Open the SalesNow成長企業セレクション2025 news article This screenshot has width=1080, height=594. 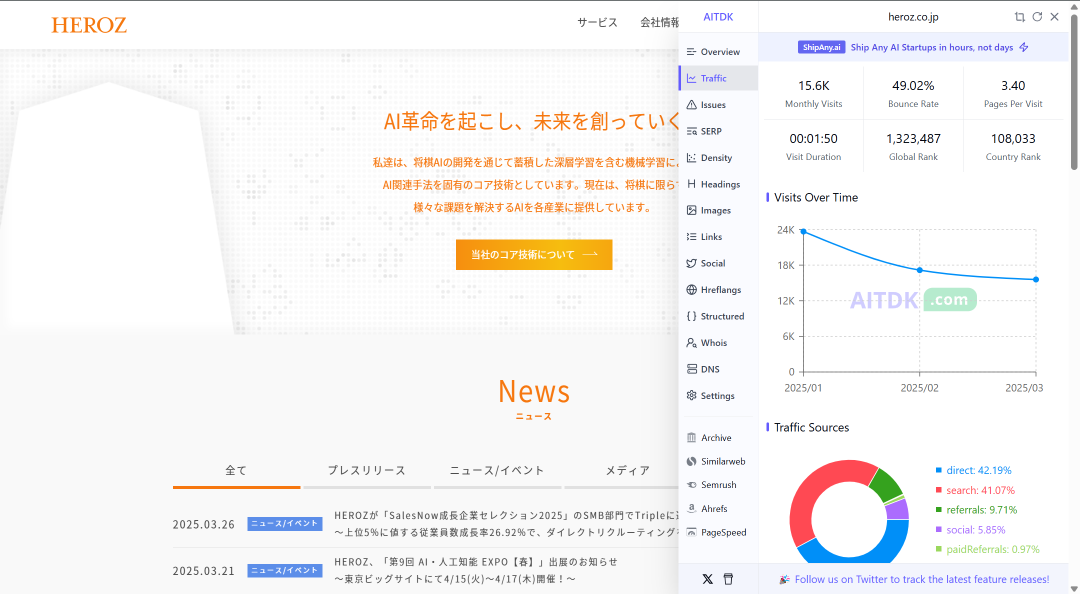(506, 524)
